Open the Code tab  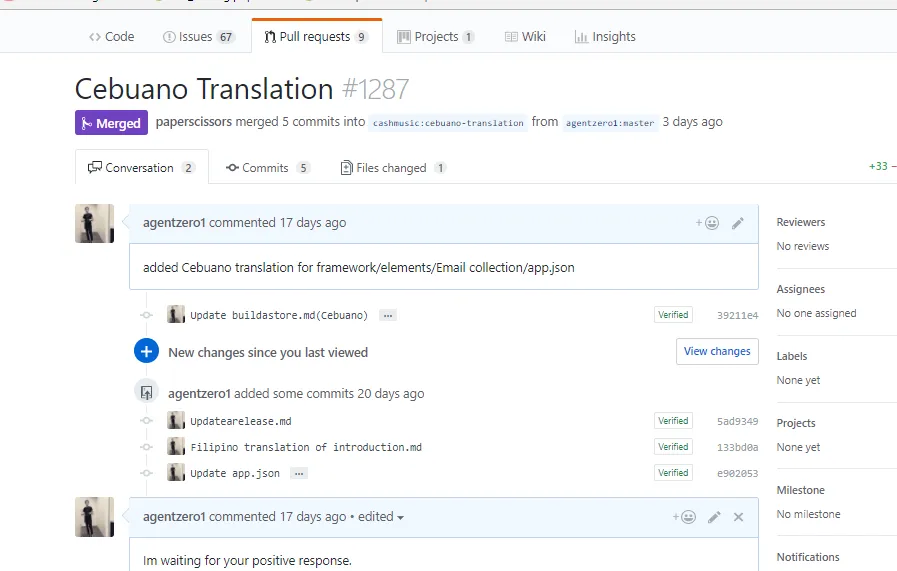coord(112,37)
